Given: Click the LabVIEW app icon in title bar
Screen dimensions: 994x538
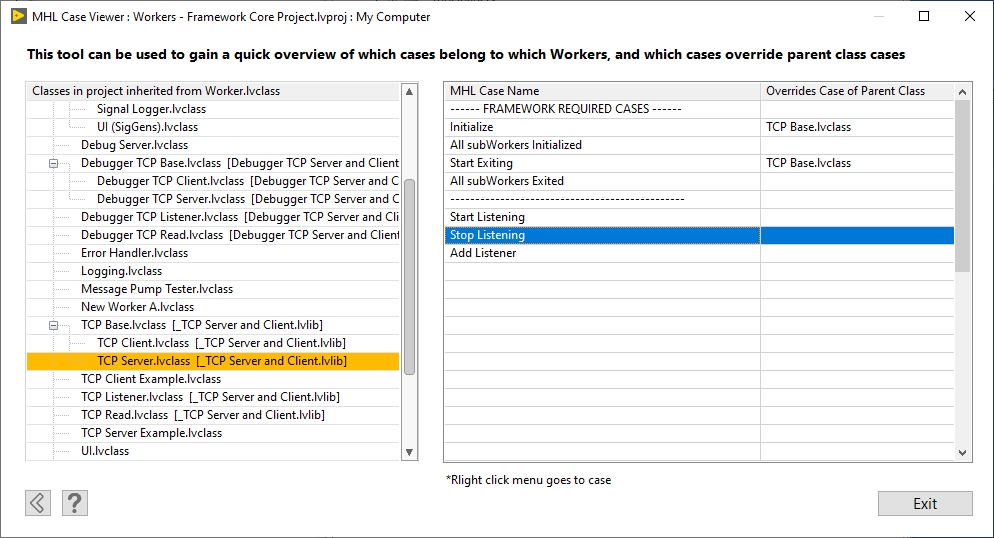Looking at the screenshot, I should coord(18,17).
